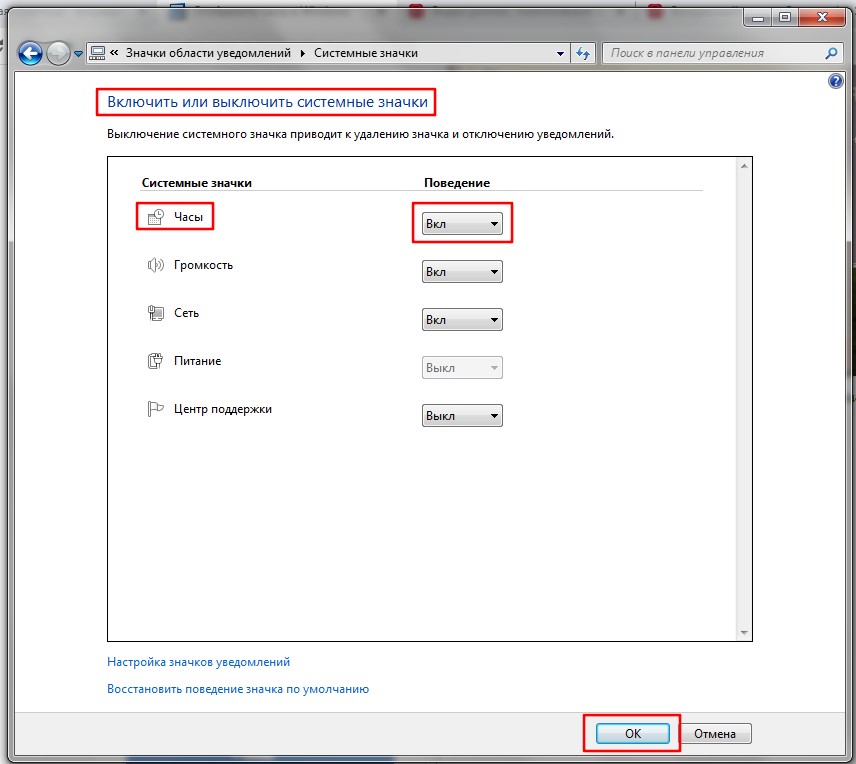Click the Action Center (Центр поддержки) flag icon
Viewport: 856px width, 764px height.
tap(155, 409)
